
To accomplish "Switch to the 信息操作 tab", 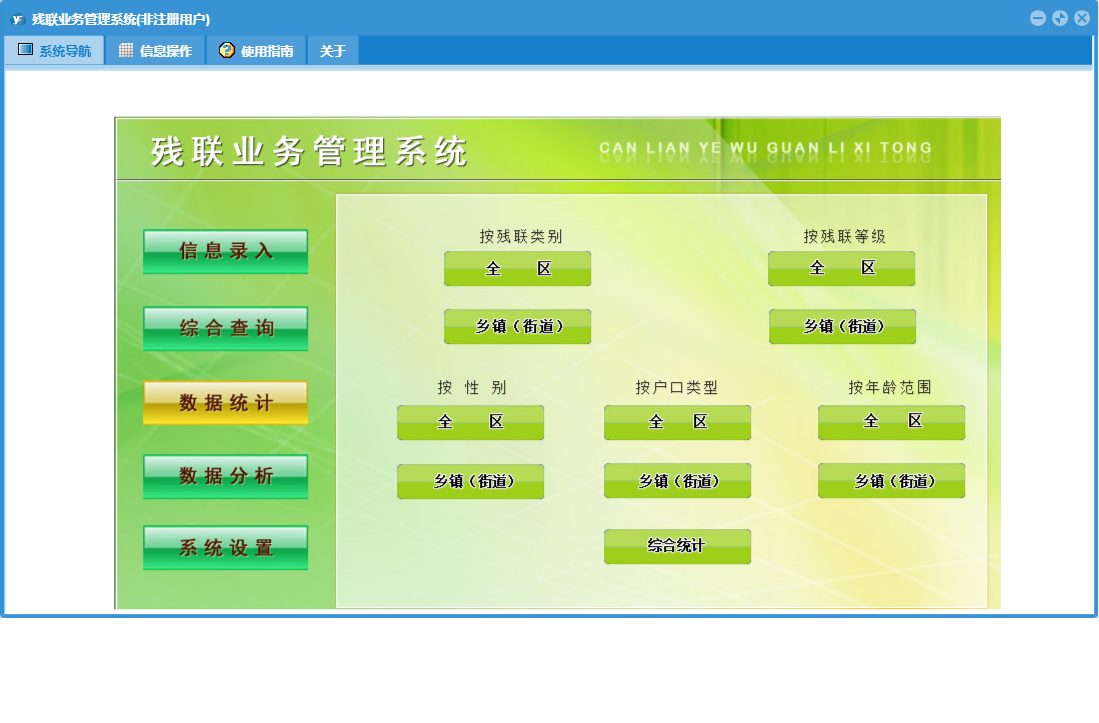I will [x=156, y=50].
